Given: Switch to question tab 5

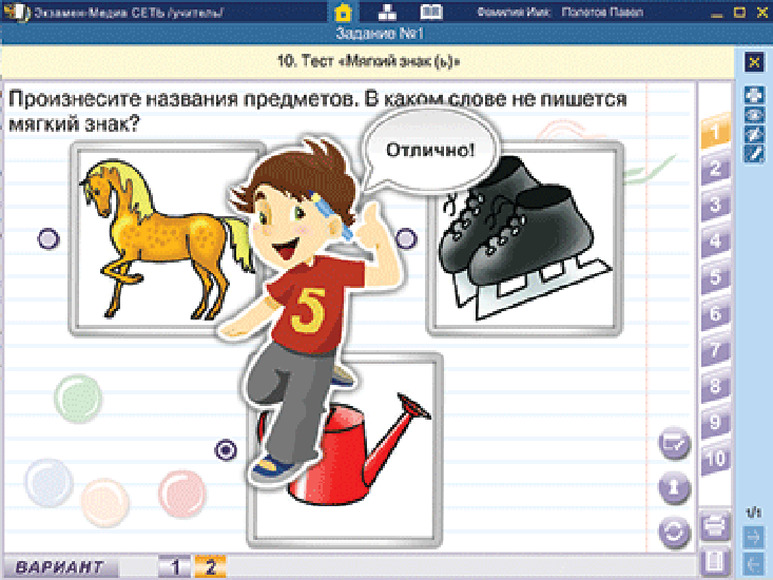Looking at the screenshot, I should tap(715, 277).
